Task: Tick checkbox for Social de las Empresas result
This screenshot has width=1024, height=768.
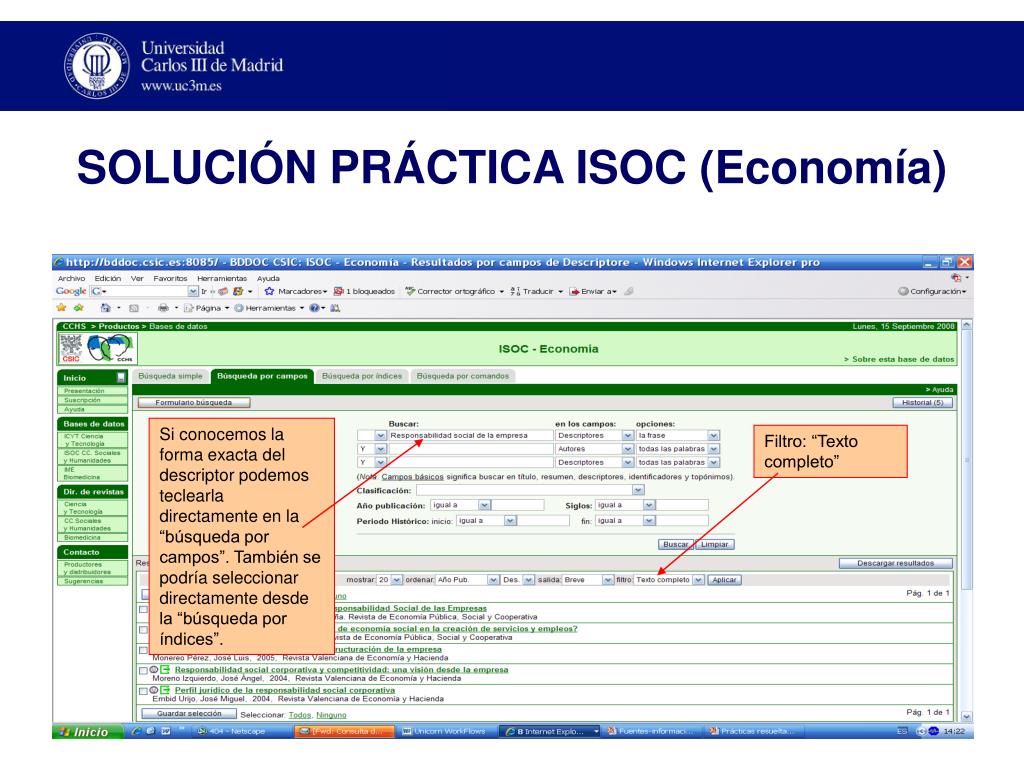Action: (144, 609)
